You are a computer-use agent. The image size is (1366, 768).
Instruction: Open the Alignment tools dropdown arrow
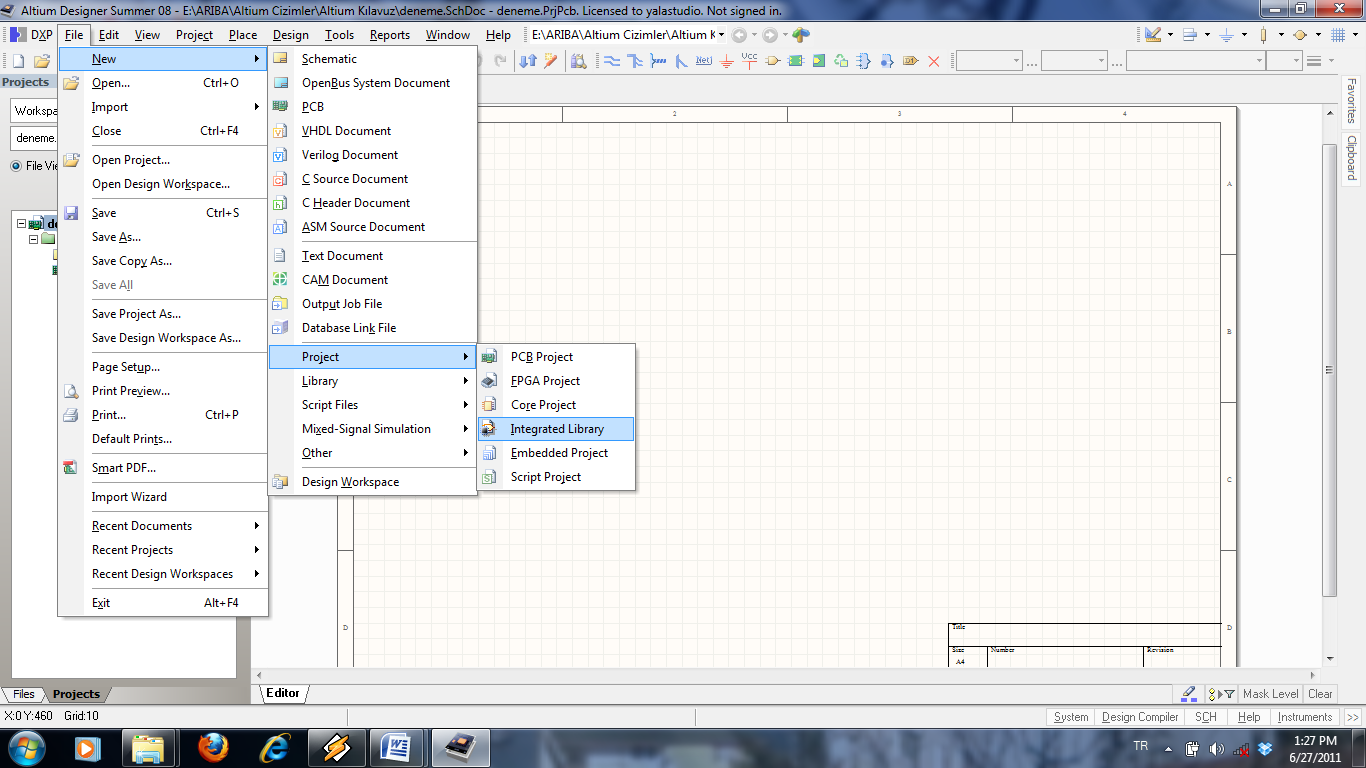pos(1206,35)
